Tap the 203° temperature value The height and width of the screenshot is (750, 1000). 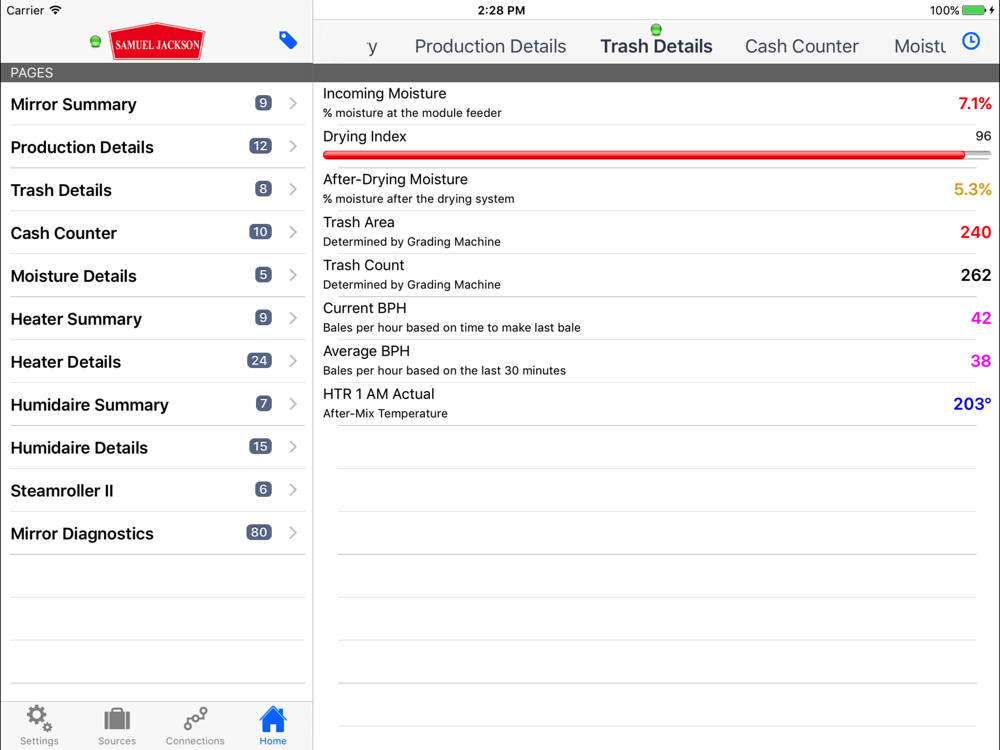click(x=972, y=404)
